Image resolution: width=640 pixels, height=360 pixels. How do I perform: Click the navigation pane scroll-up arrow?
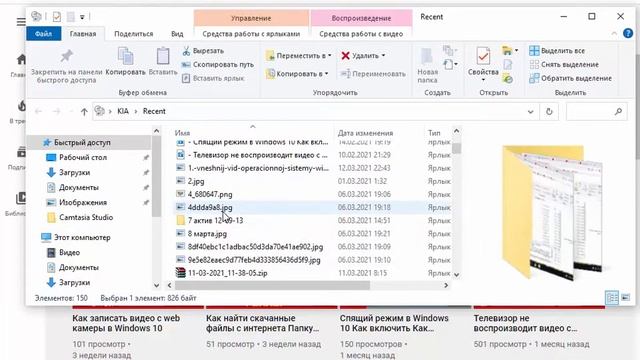coord(156,131)
